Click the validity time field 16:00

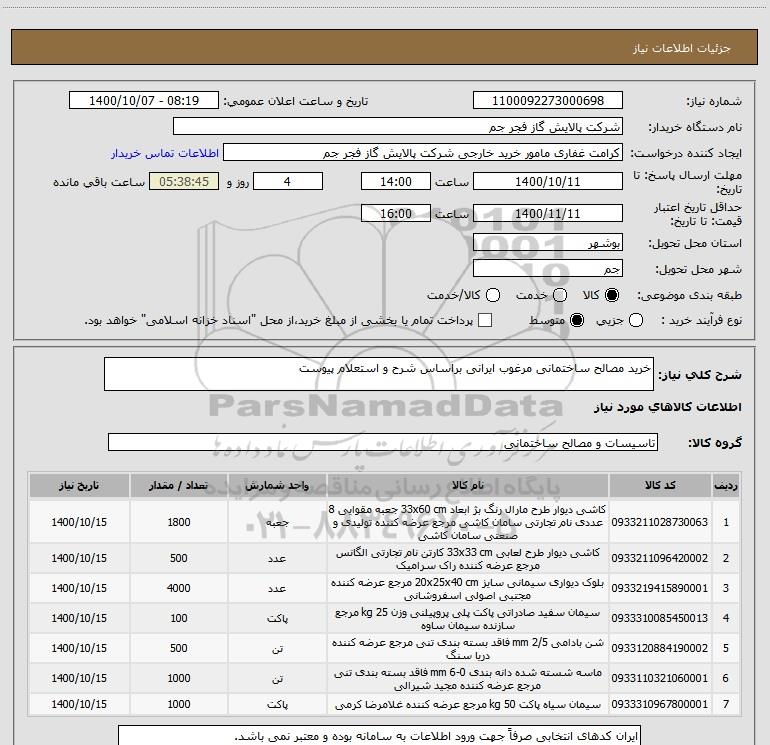tap(396, 213)
